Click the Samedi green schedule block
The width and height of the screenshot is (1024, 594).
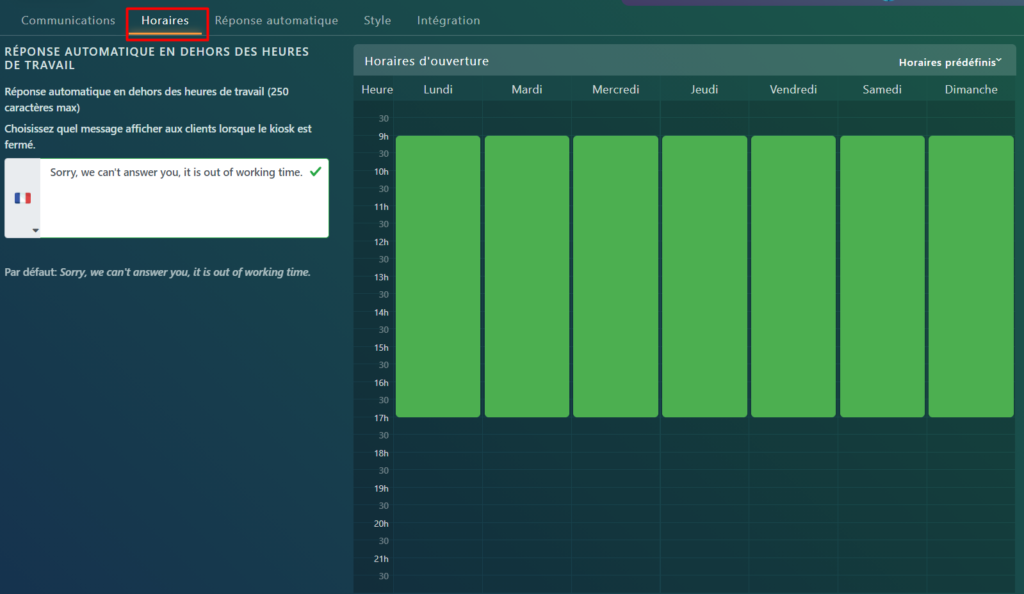[x=882, y=276]
